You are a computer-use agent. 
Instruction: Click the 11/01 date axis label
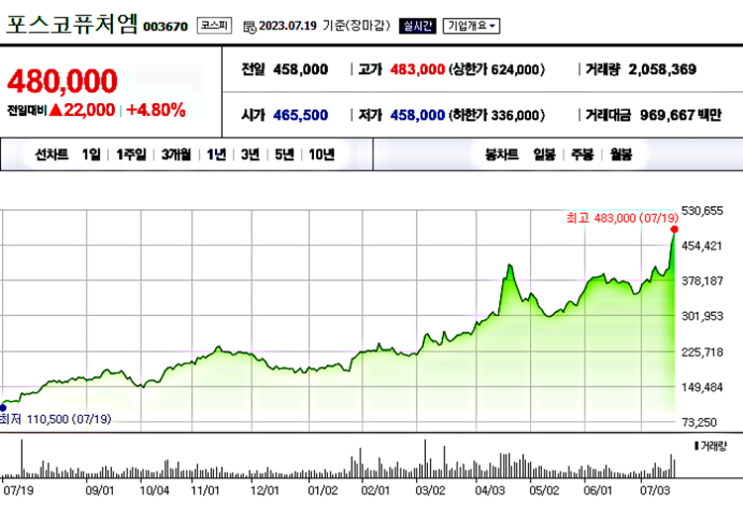(205, 490)
